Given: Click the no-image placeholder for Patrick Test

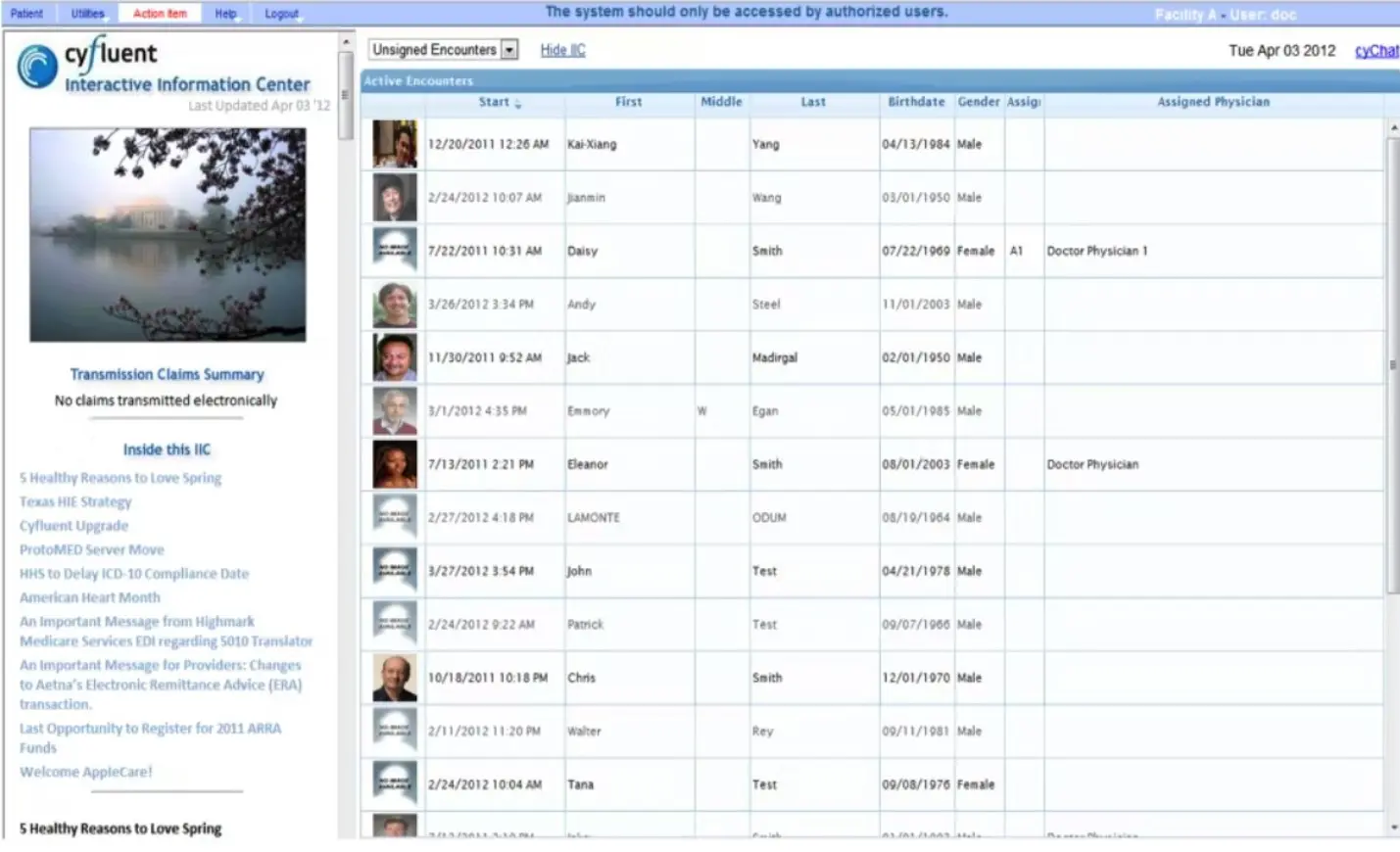Looking at the screenshot, I should click(x=392, y=624).
